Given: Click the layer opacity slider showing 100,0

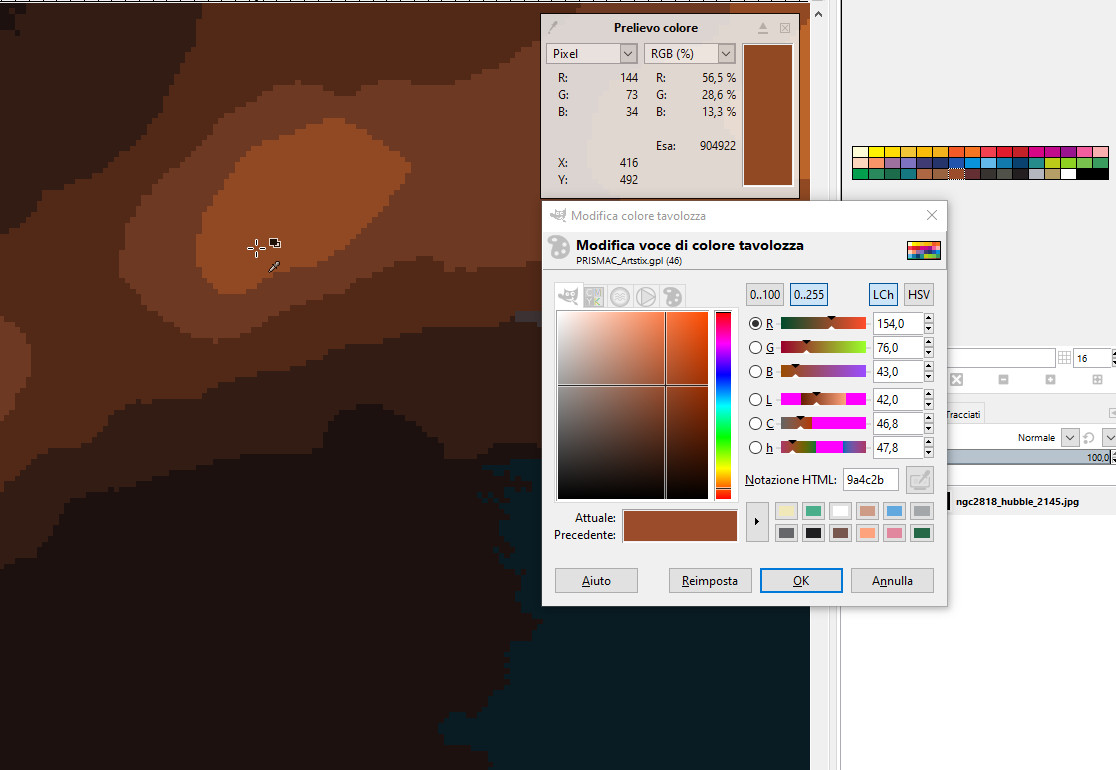Looking at the screenshot, I should [x=1029, y=457].
